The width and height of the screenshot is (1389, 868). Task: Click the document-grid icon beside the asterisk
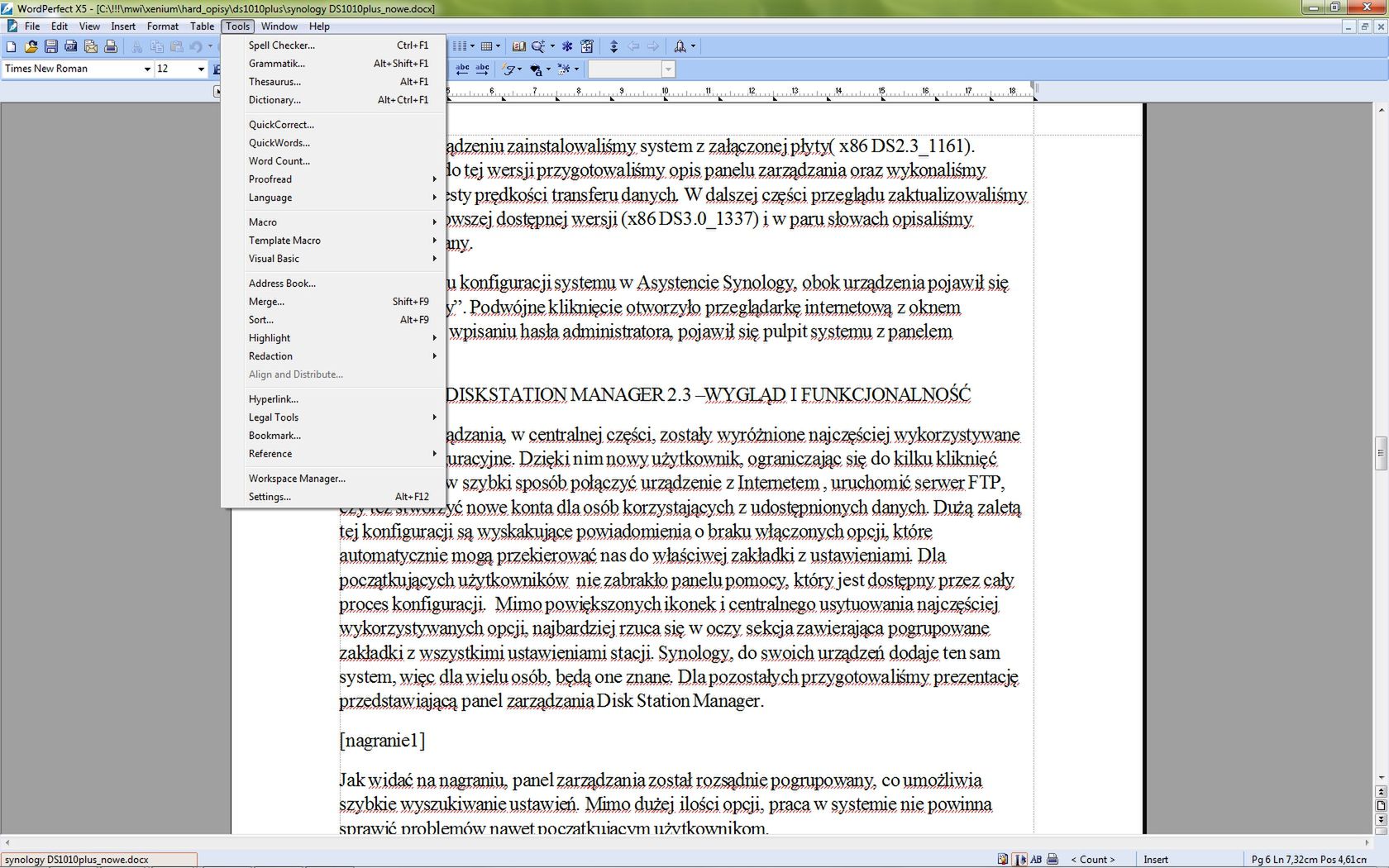pyautogui.click(x=587, y=46)
